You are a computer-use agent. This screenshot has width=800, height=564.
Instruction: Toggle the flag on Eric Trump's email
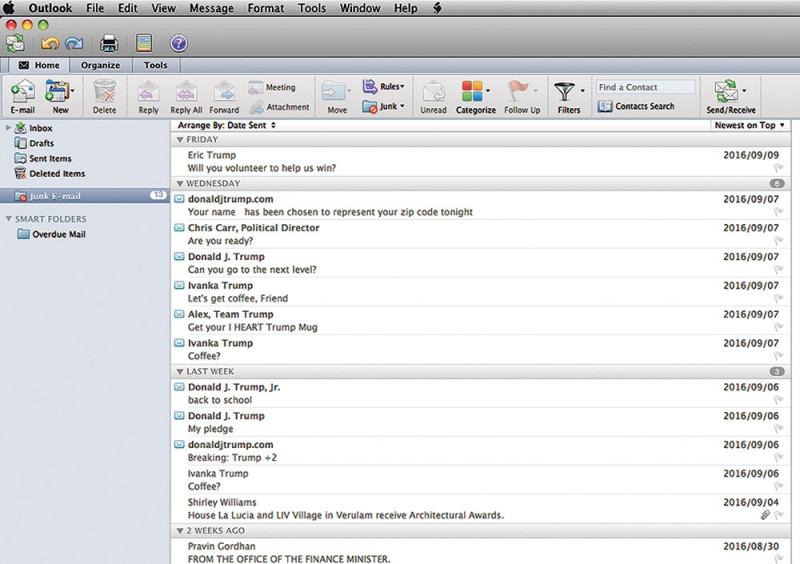[778, 169]
